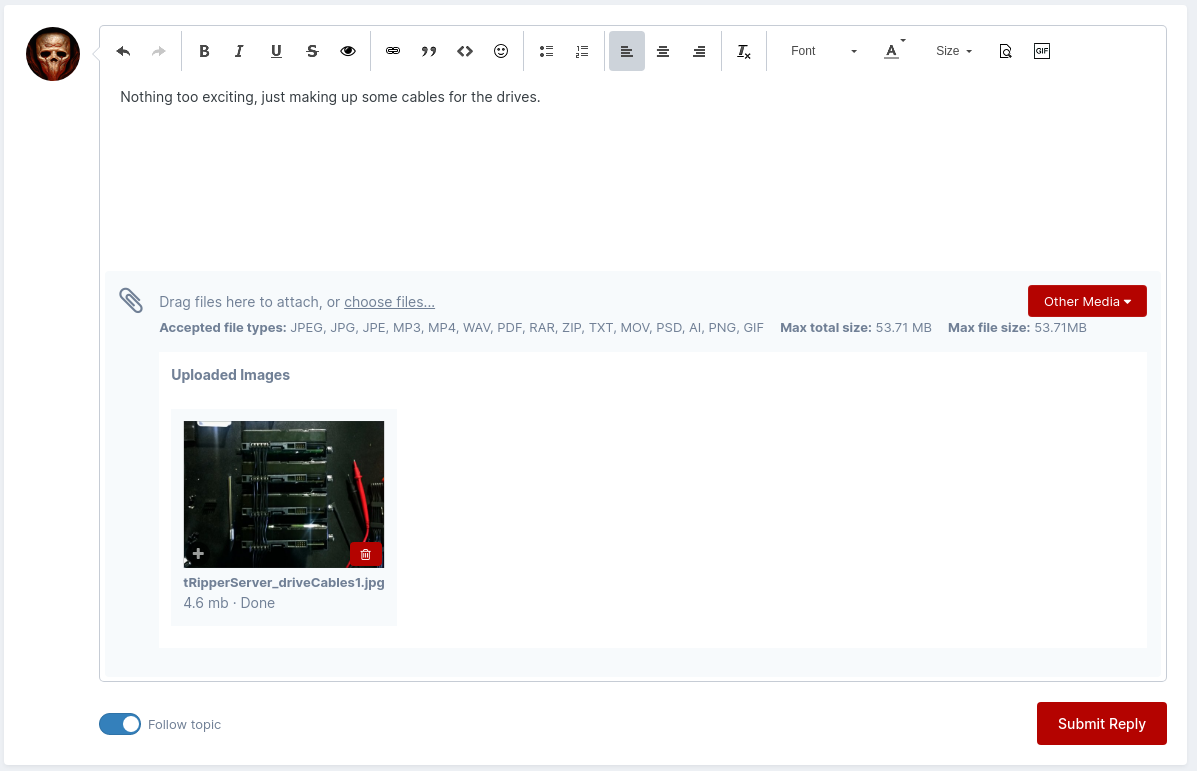Expand the Size dropdown

click(x=953, y=51)
